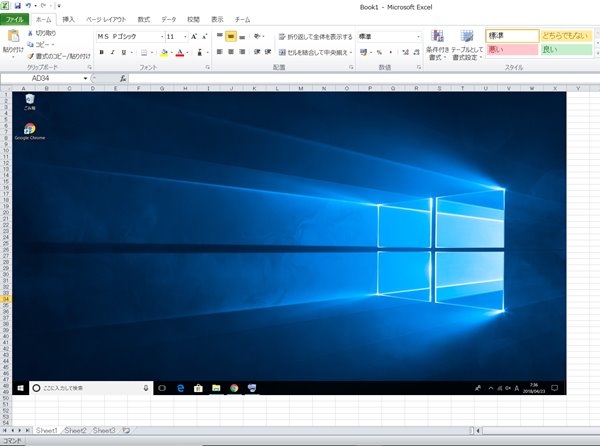Screen dimensions: 600x446
Task: Open the MS Pゴシック font name dropdown
Action: click(x=162, y=37)
